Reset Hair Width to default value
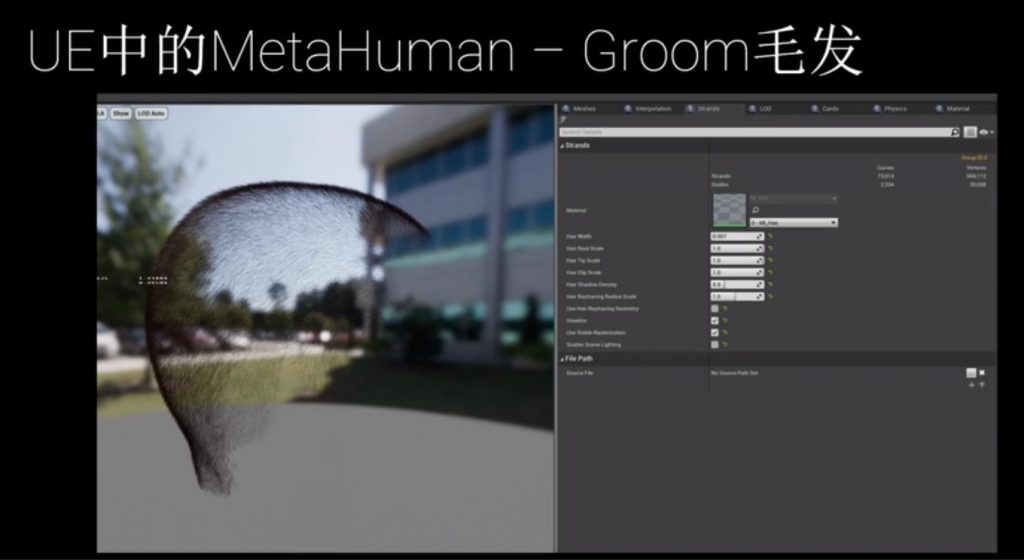The height and width of the screenshot is (560, 1024). tap(771, 236)
